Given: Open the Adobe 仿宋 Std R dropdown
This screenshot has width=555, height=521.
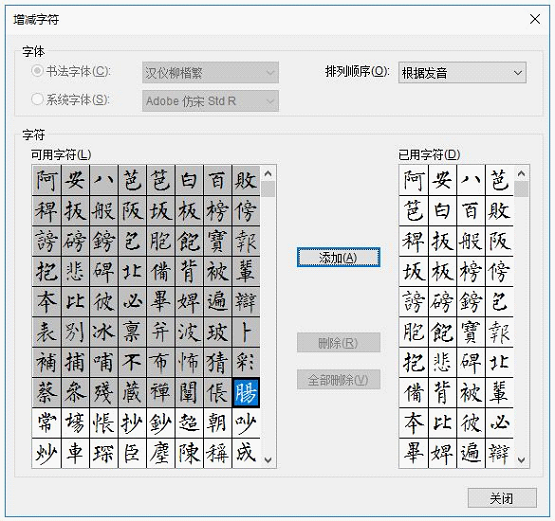Looking at the screenshot, I should [210, 101].
